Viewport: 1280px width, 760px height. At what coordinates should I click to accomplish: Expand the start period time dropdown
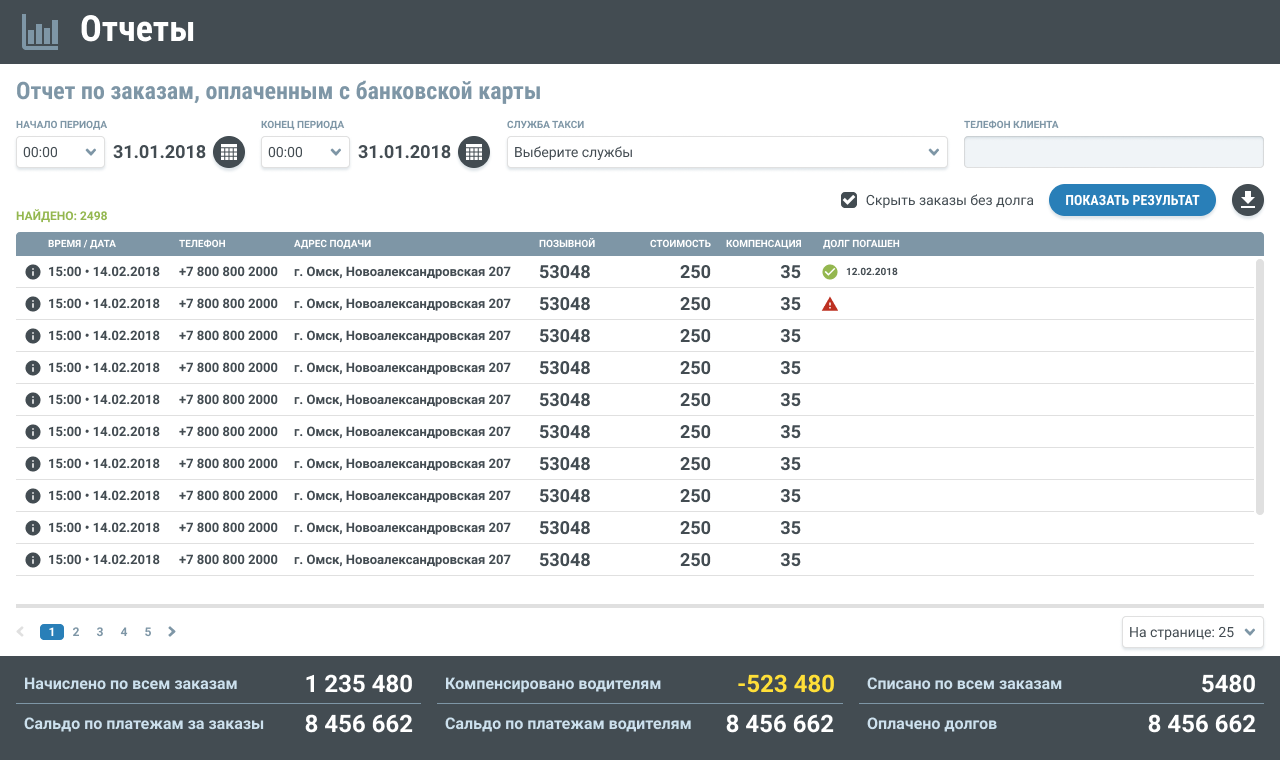(x=60, y=152)
